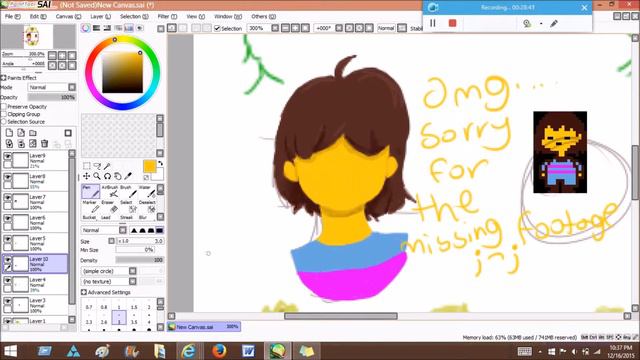The width and height of the screenshot is (640, 360).
Task: Open the Selection menu
Action: point(134,16)
